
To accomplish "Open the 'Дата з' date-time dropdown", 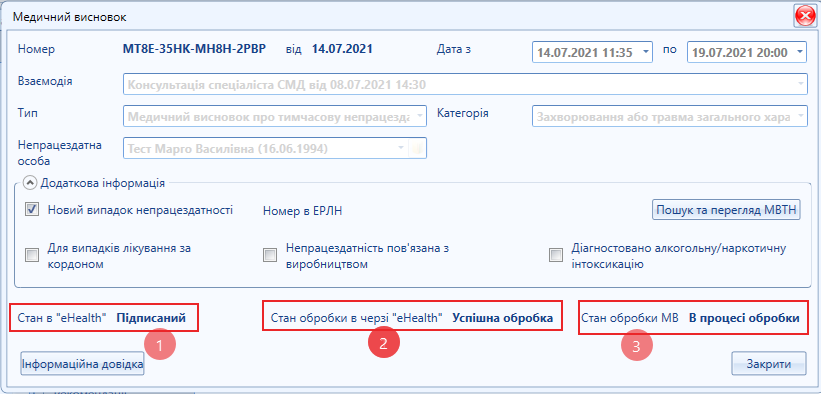I will pos(645,52).
